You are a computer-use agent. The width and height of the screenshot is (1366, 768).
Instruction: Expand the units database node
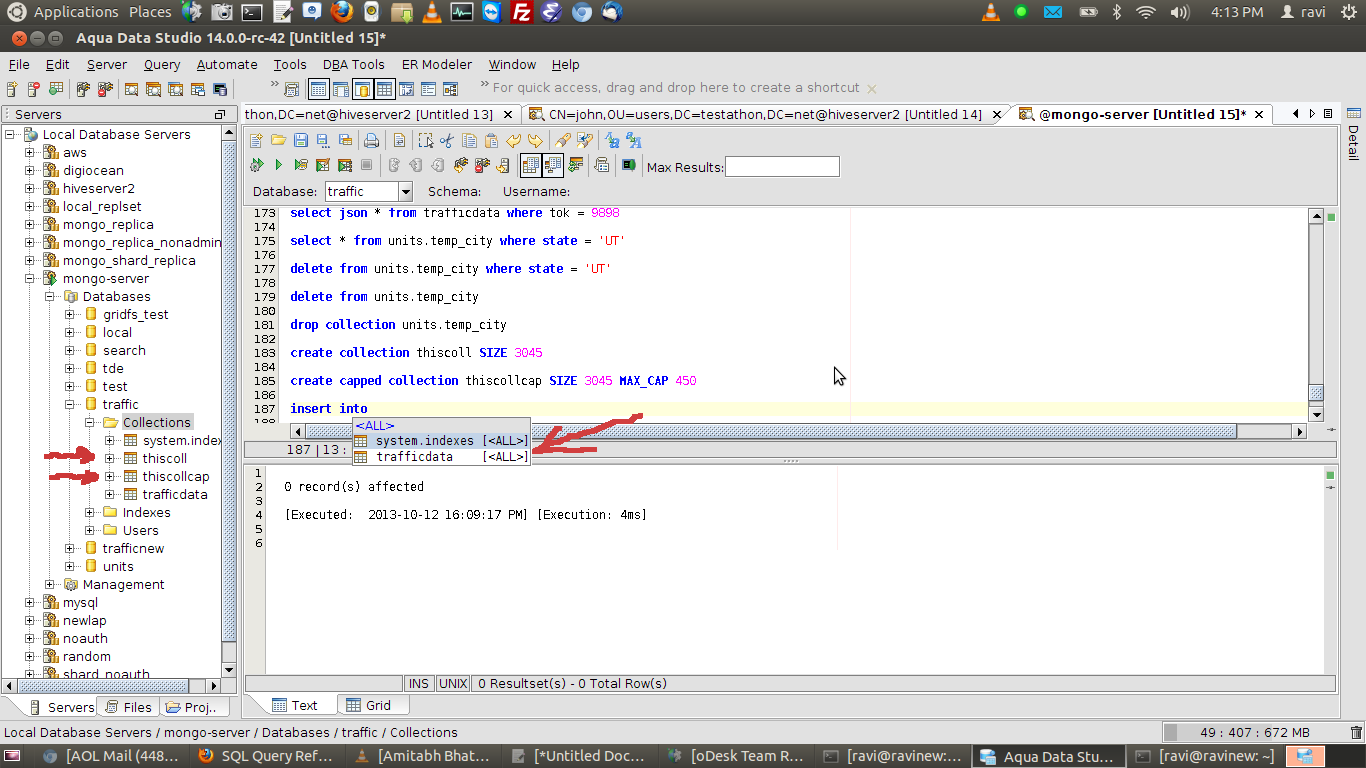(69, 566)
